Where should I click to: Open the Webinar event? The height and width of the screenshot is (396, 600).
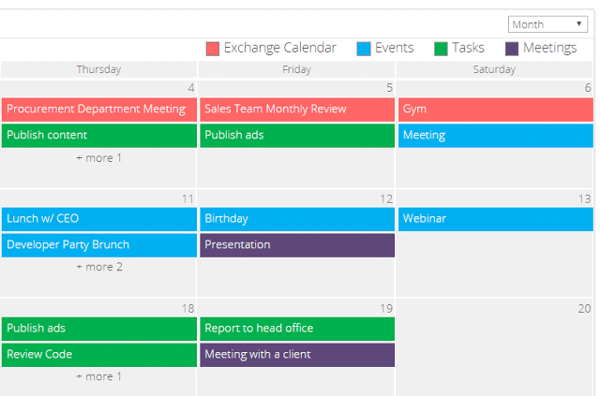(496, 219)
